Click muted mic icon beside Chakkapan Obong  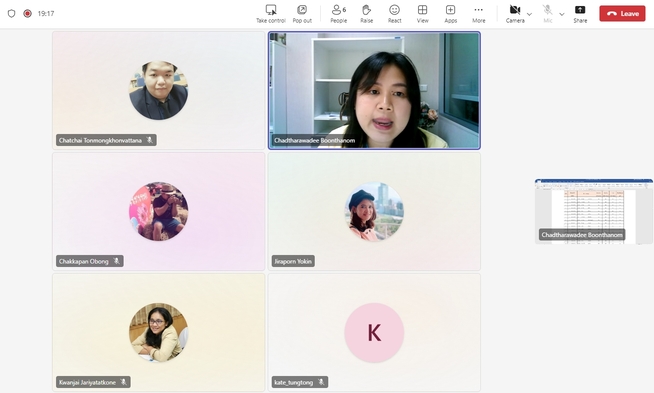[x=116, y=261]
